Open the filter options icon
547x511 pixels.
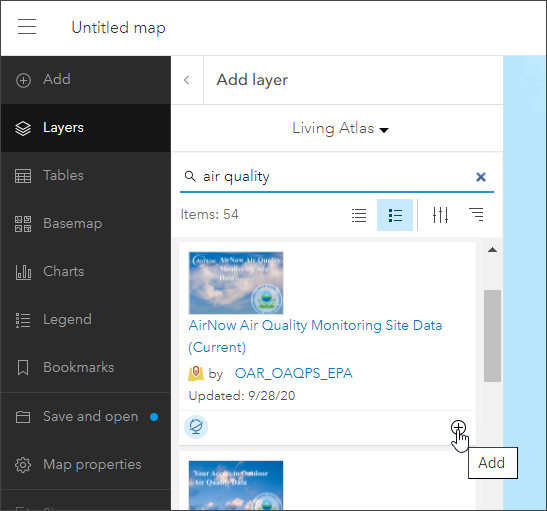pyautogui.click(x=440, y=215)
